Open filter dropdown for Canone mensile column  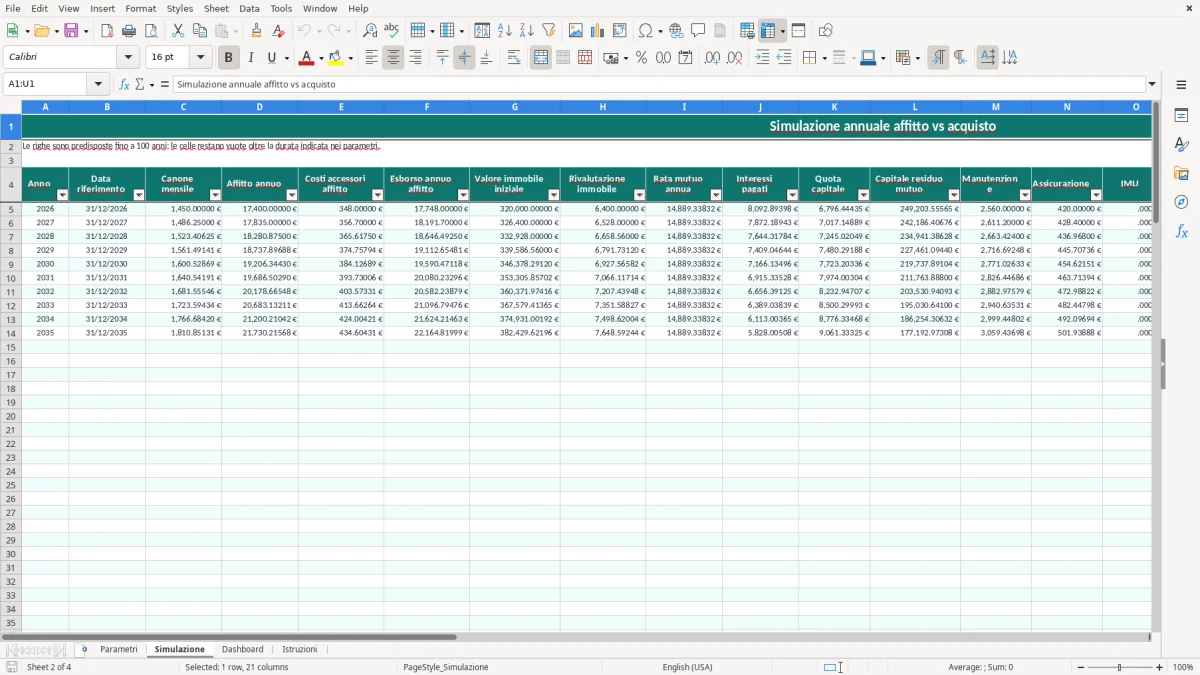[x=214, y=195]
